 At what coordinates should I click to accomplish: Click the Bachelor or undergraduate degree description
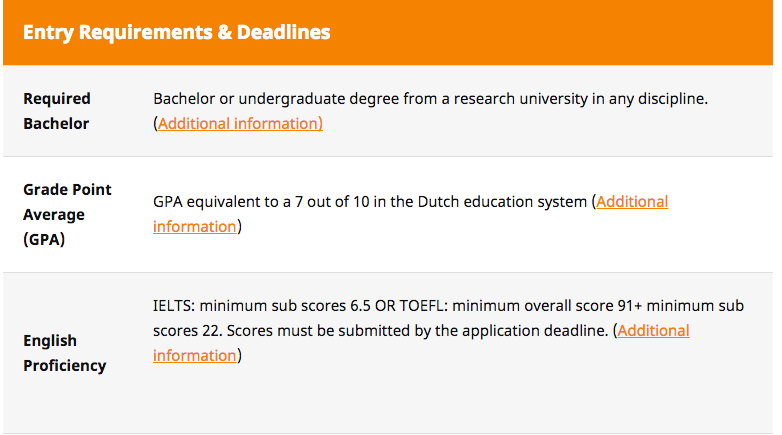tap(430, 99)
